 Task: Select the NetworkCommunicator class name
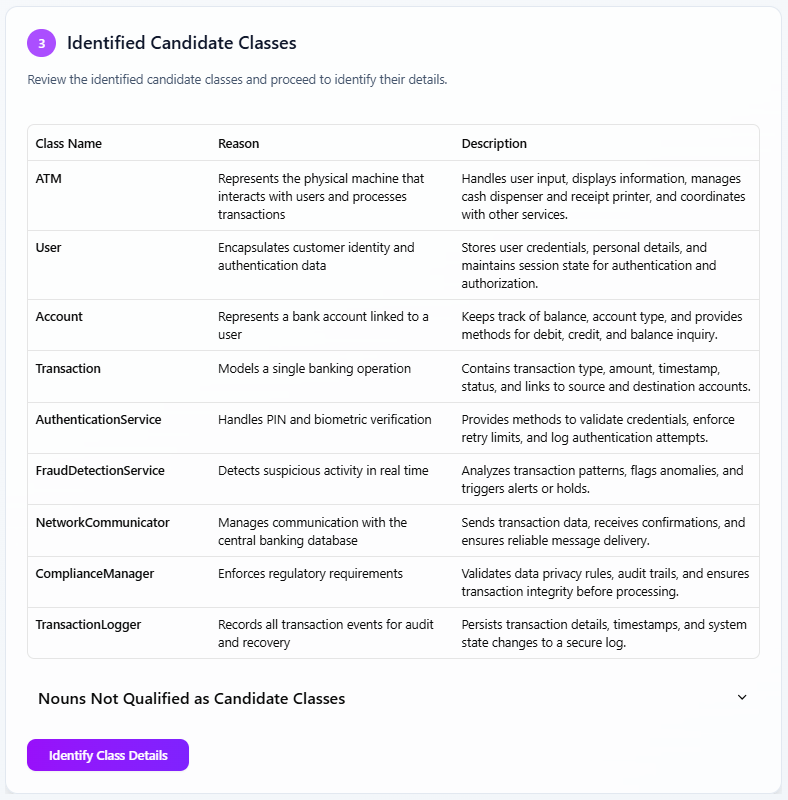102,522
